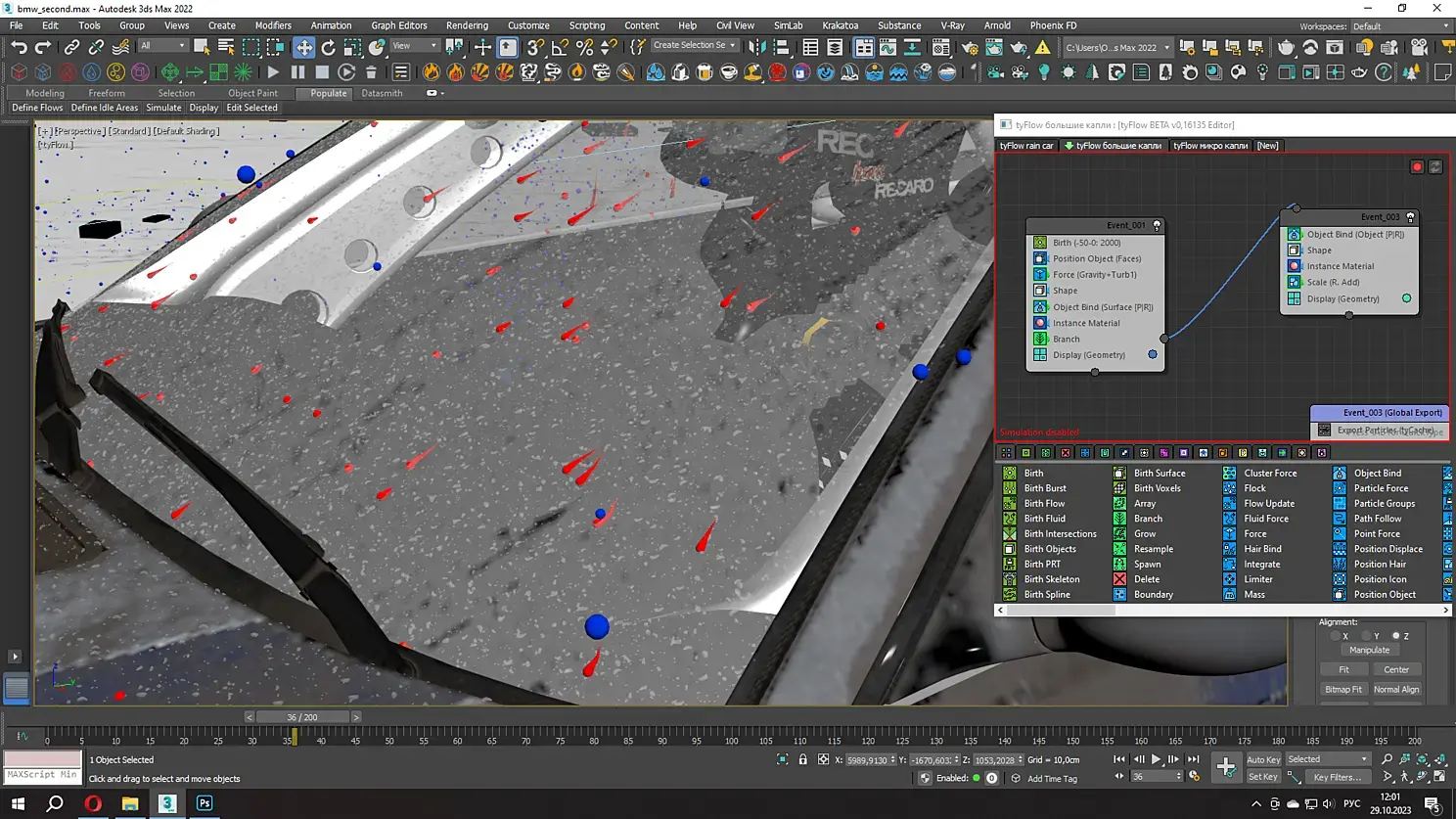Select the Z alignment radio button
Viewport: 1456px width, 819px height.
click(x=1396, y=636)
